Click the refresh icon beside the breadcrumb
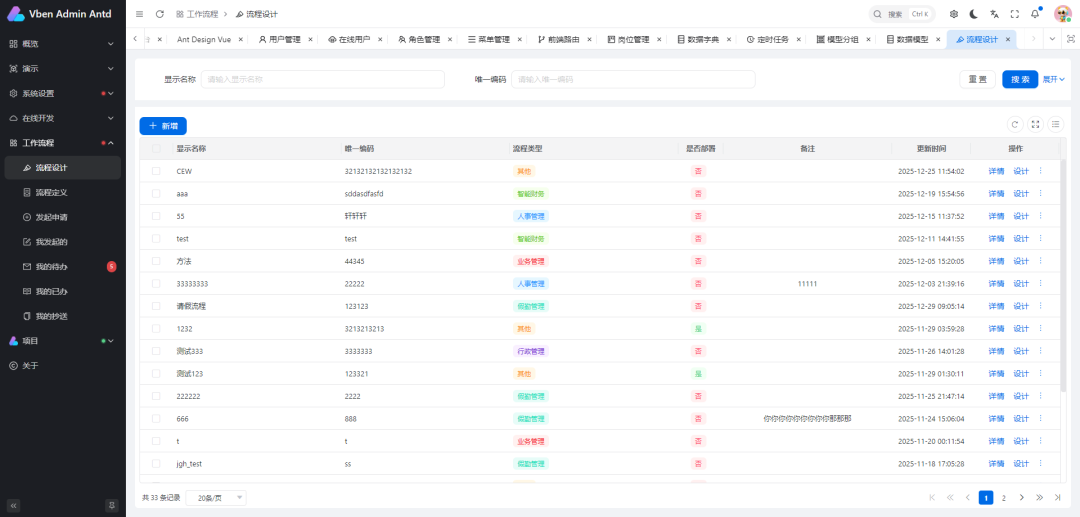The height and width of the screenshot is (517, 1080). pyautogui.click(x=160, y=14)
